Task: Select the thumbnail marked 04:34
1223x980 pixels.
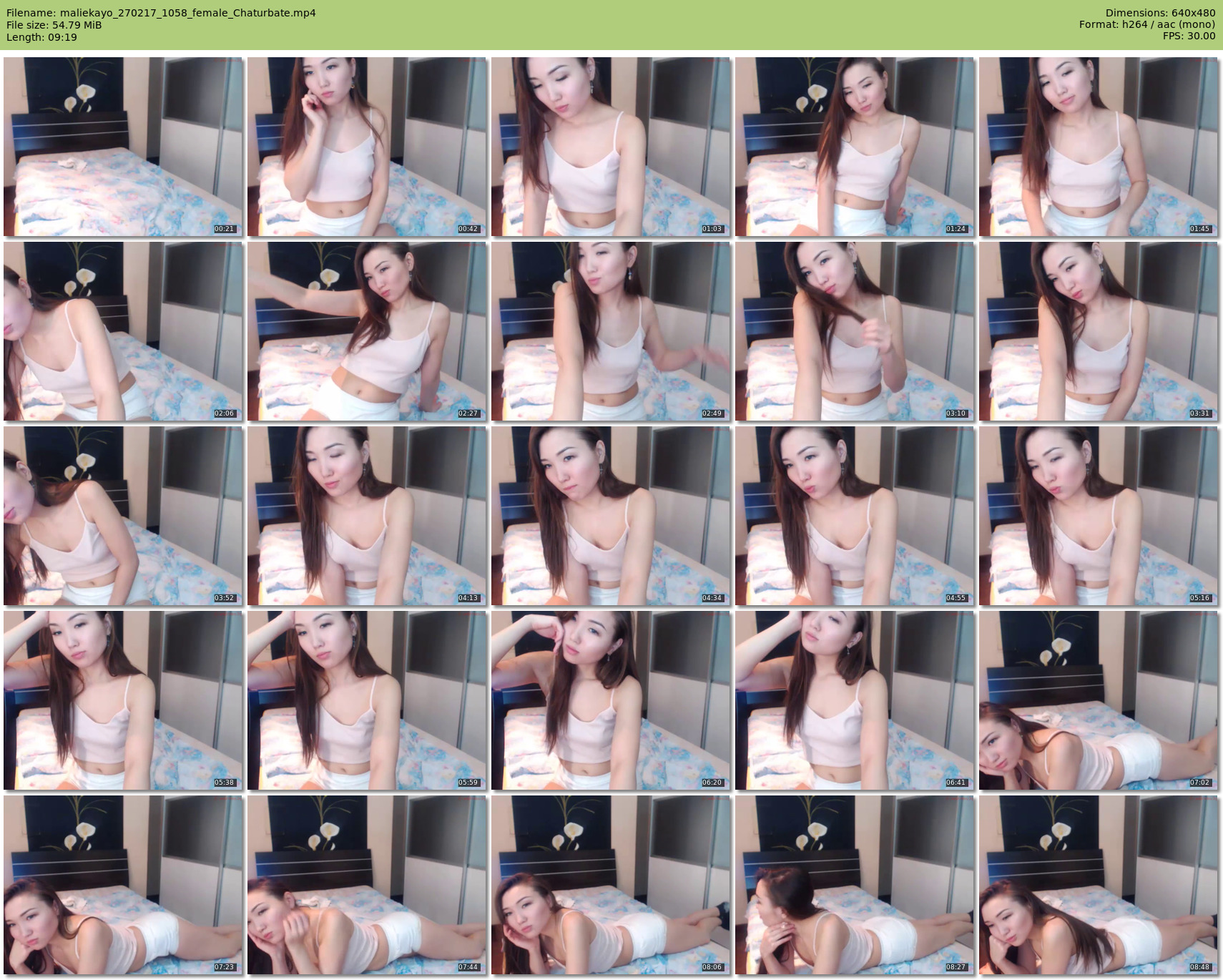Action: click(611, 516)
